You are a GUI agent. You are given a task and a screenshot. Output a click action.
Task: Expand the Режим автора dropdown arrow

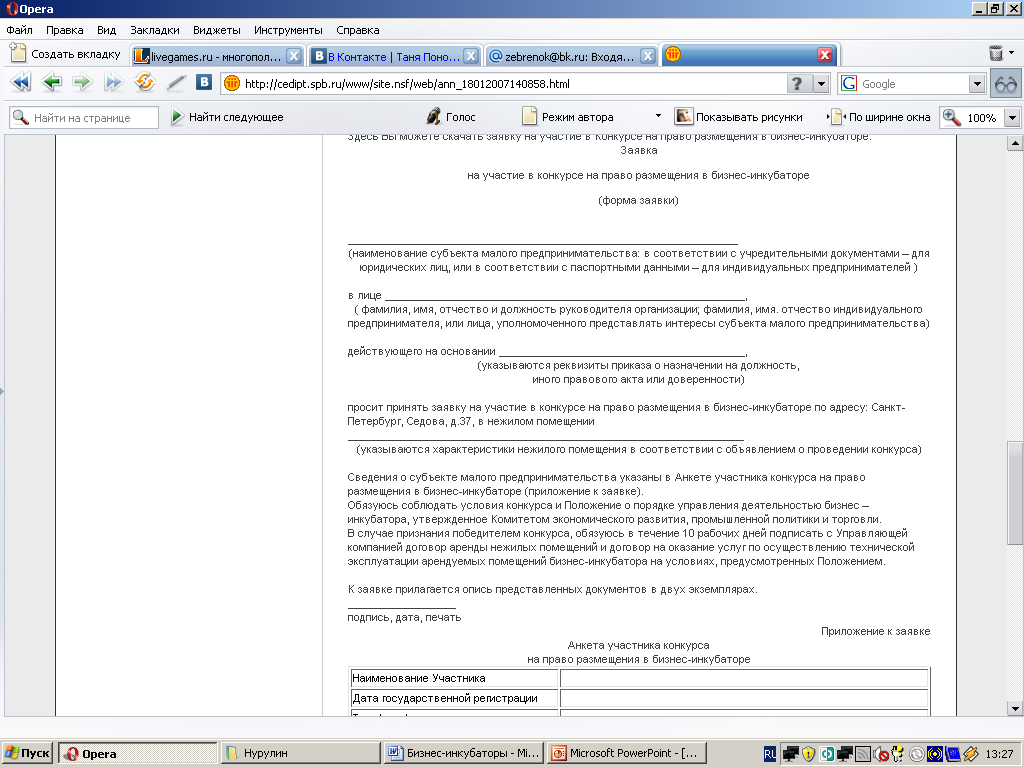(658, 116)
